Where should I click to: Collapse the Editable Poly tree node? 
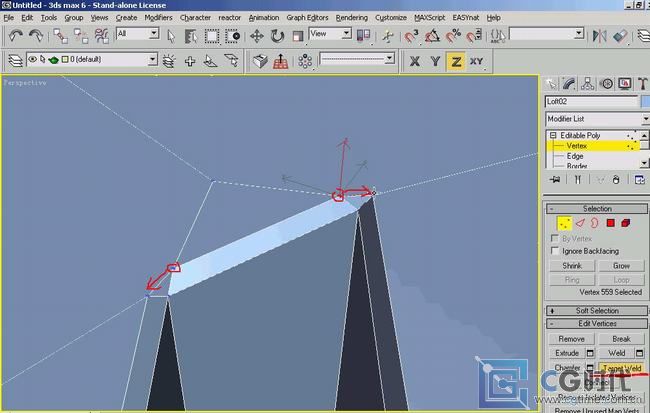553,135
